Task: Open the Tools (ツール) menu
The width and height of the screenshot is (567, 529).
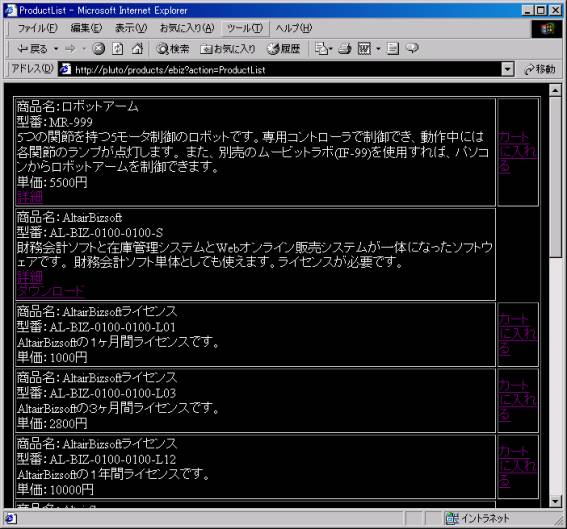Action: [245, 28]
